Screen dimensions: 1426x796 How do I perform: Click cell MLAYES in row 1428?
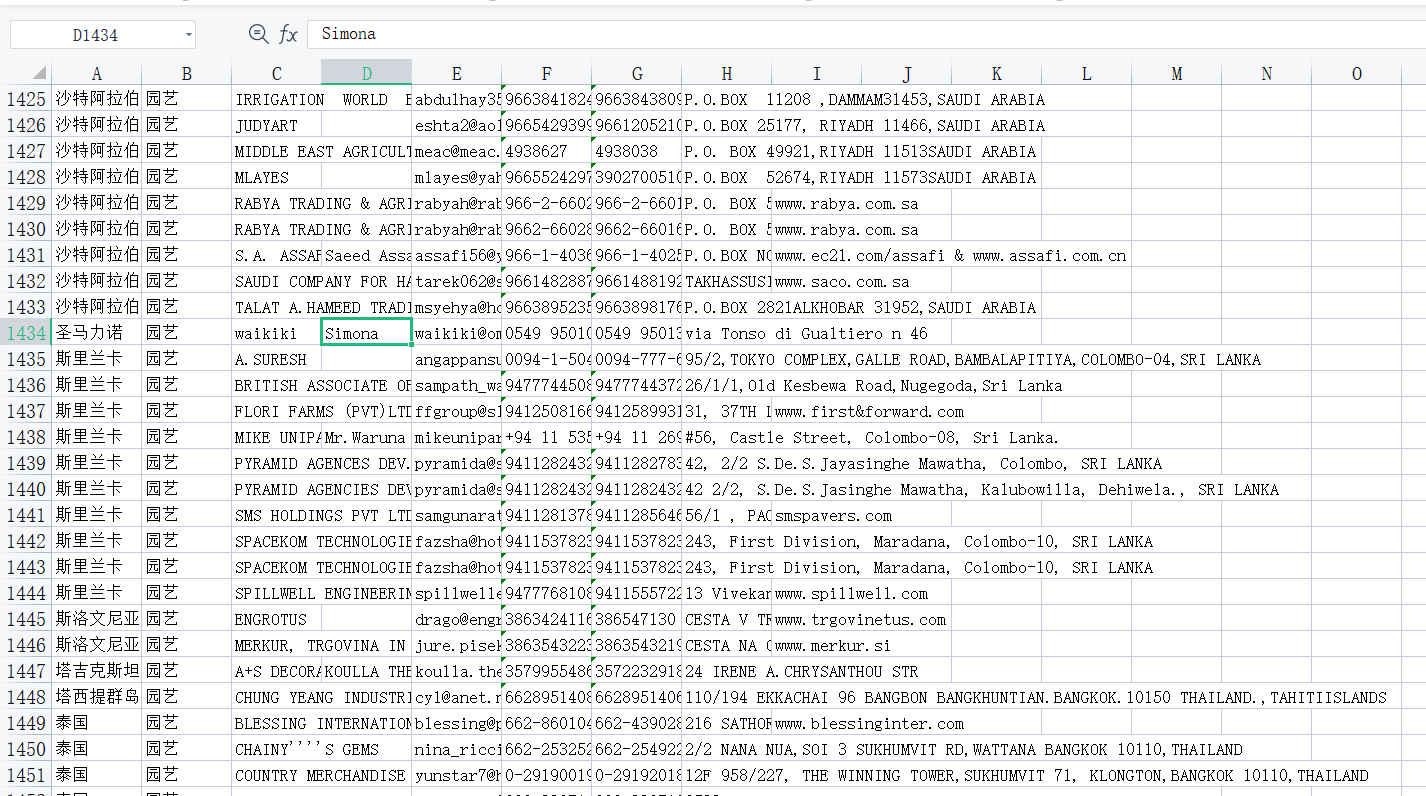click(277, 177)
